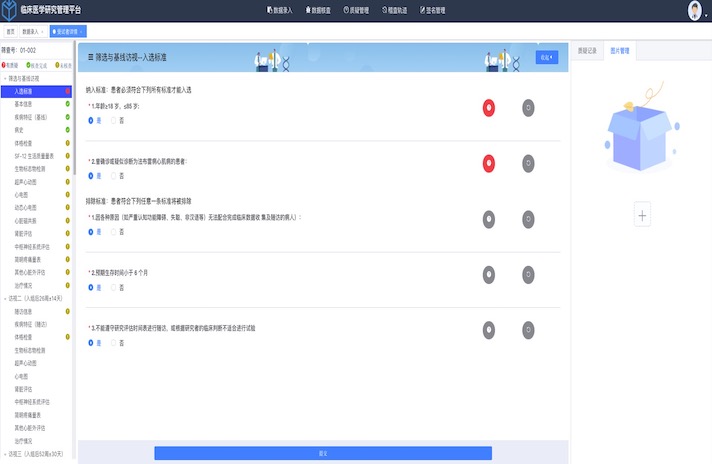Screen dimensions: 712x464
Task: Click the blue submit button at bottom
Action: (322, 453)
